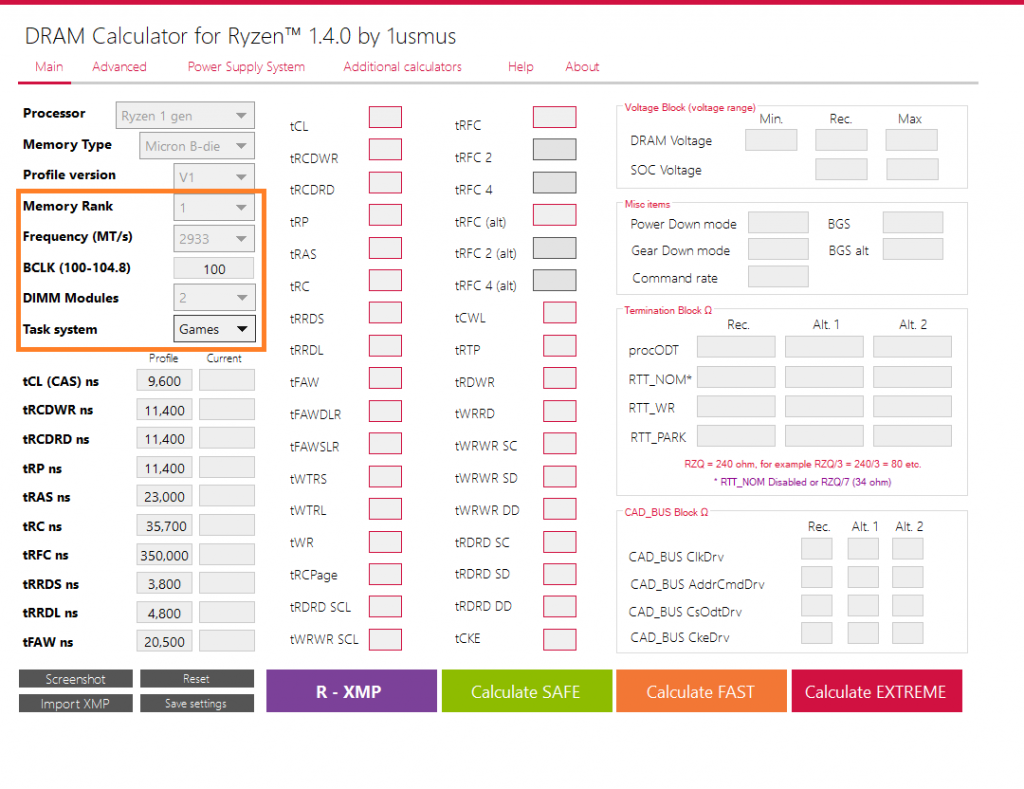Click the BCLK value field
Viewport: 1024px width, 789px height.
point(214,268)
